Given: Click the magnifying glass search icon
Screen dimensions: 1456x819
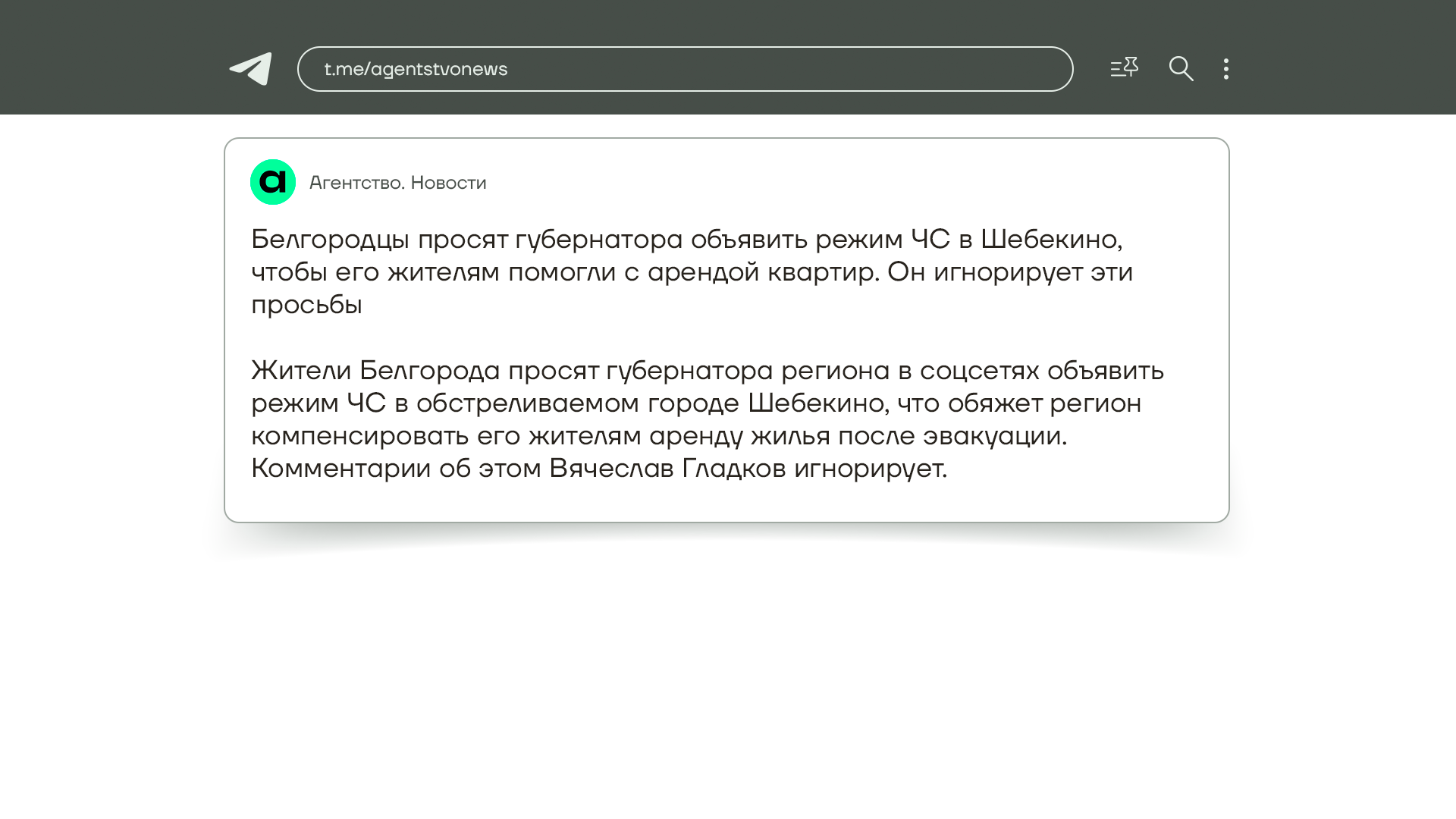Looking at the screenshot, I should pyautogui.click(x=1181, y=69).
